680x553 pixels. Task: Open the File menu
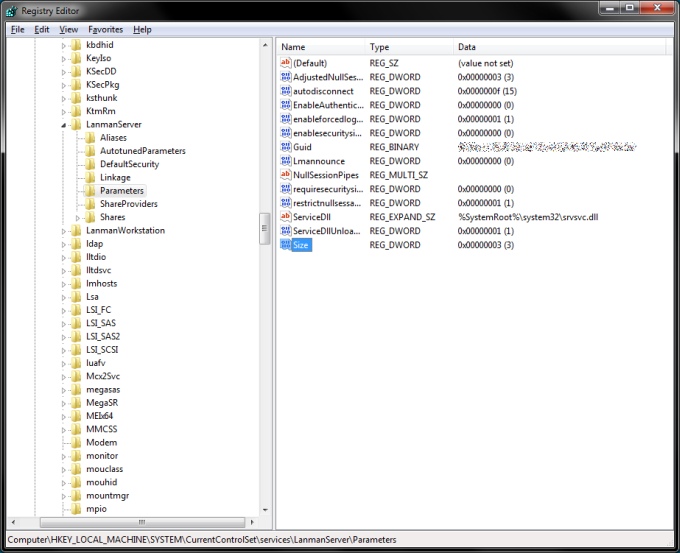click(17, 29)
